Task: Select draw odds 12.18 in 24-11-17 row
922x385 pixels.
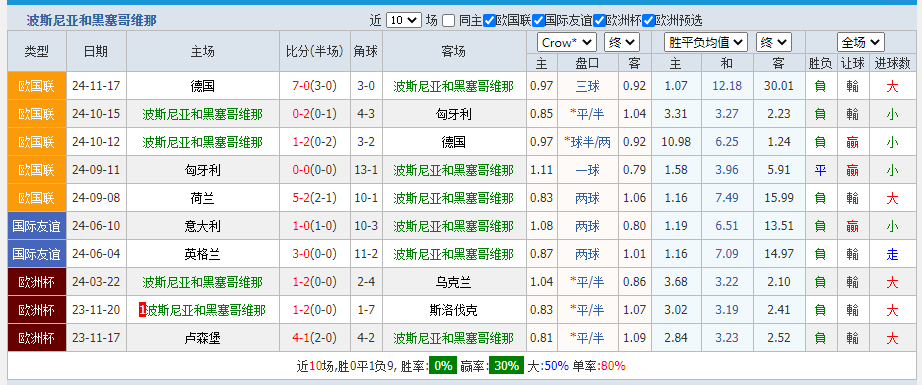Action: tap(727, 86)
